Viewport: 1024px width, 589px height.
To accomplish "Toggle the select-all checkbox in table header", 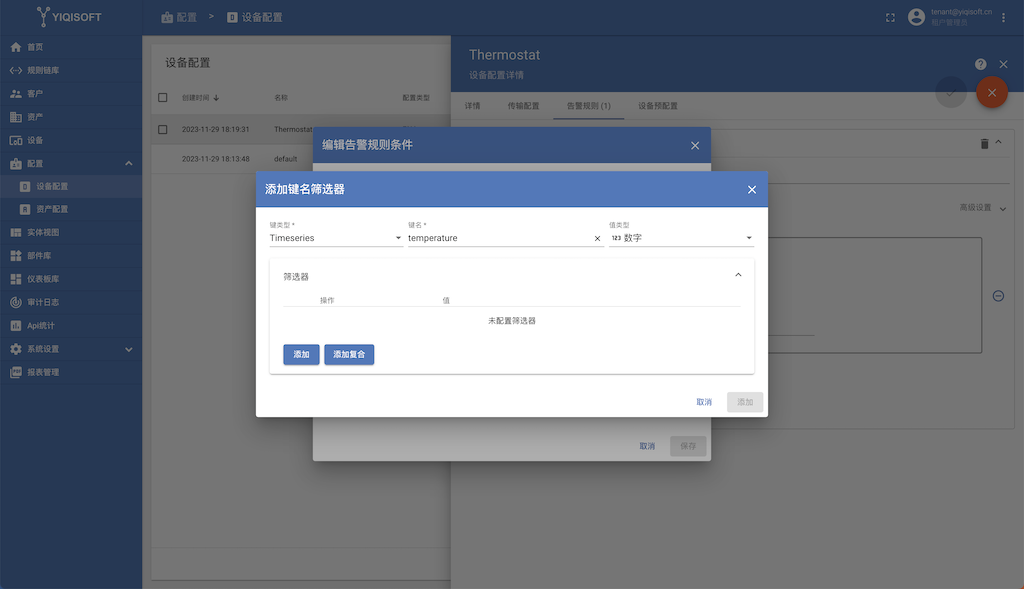I will 163,98.
